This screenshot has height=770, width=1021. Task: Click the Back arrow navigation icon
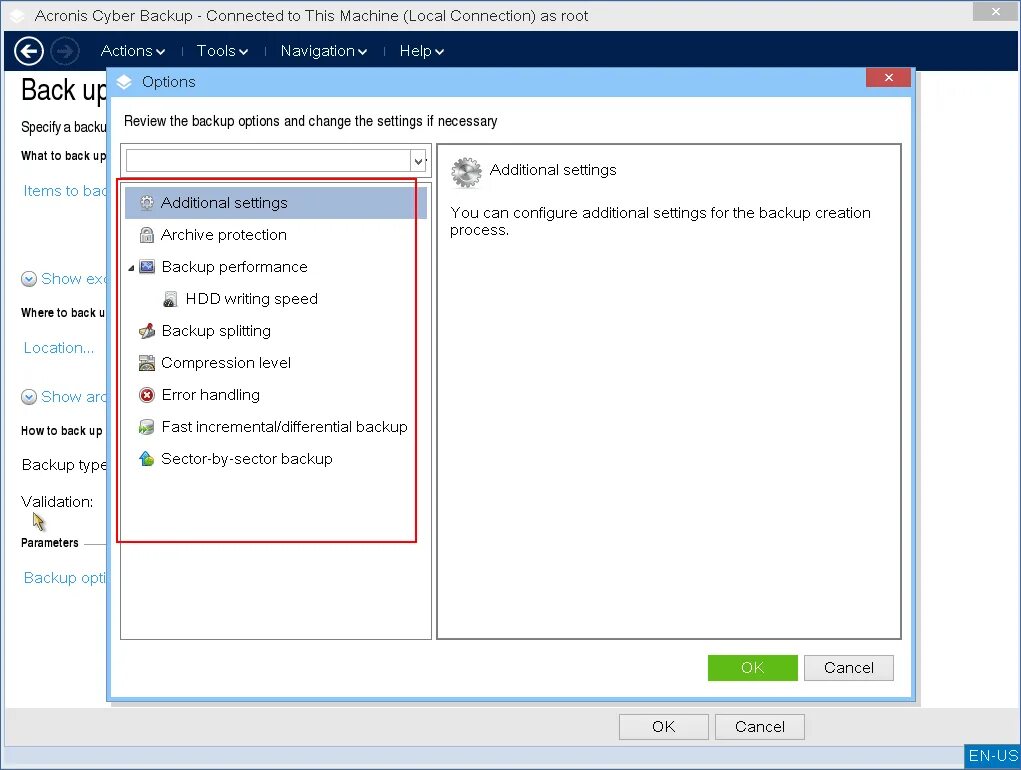tap(29, 51)
